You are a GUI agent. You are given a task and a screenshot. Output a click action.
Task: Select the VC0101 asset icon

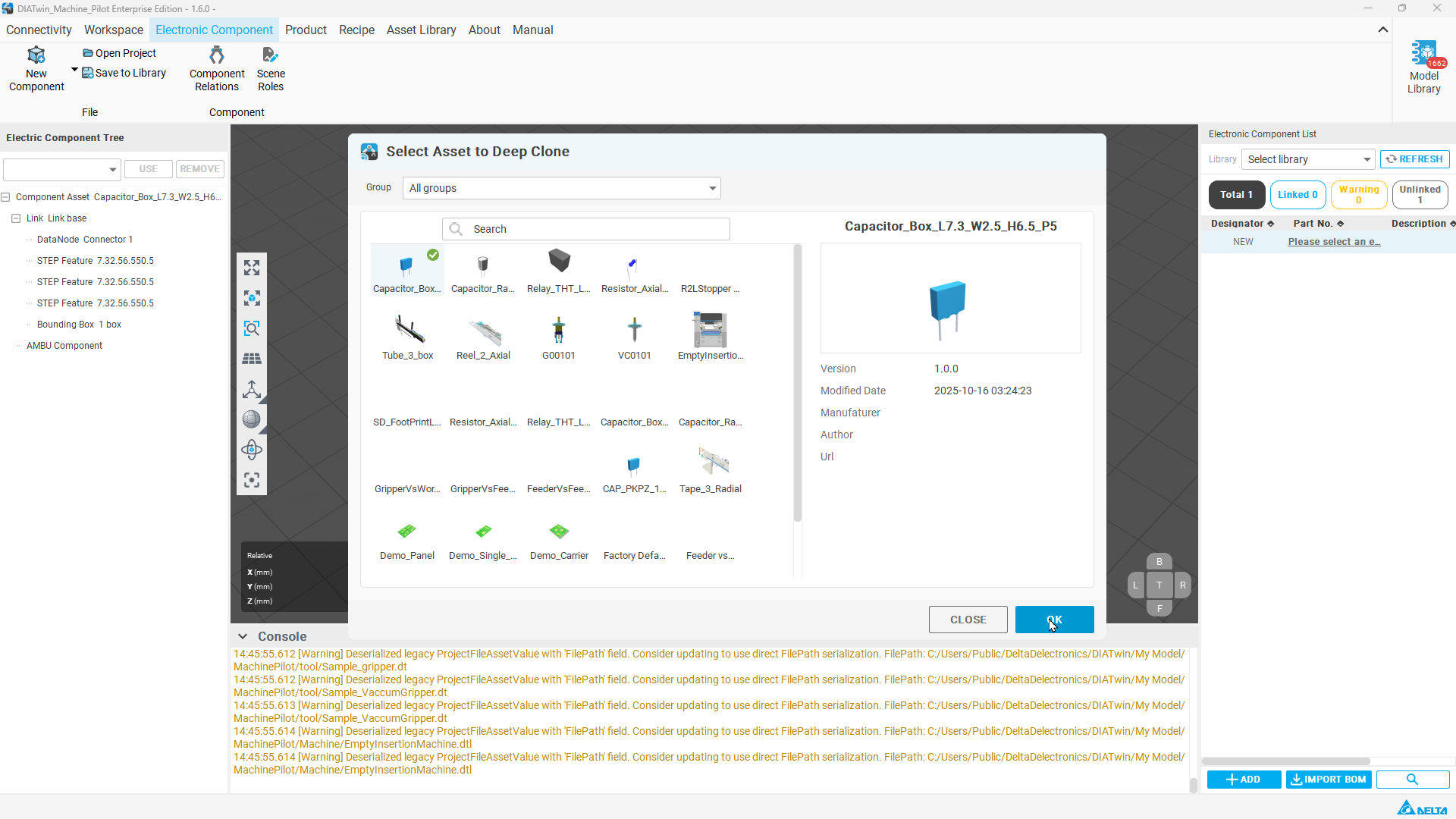click(x=635, y=330)
